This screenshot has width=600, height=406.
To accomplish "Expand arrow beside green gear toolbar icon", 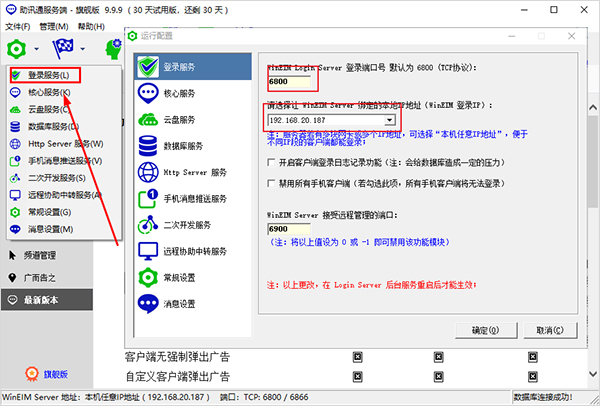I will coord(36,49).
